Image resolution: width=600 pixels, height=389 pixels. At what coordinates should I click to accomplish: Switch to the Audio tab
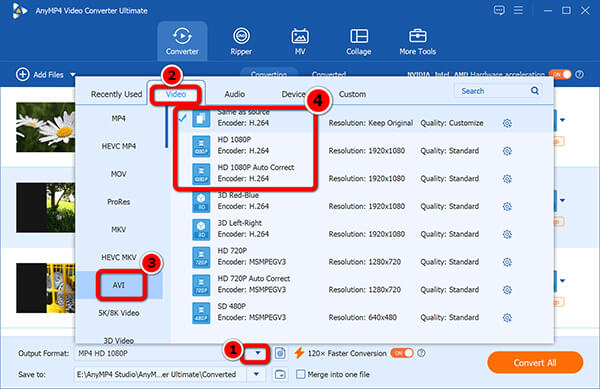(x=235, y=94)
